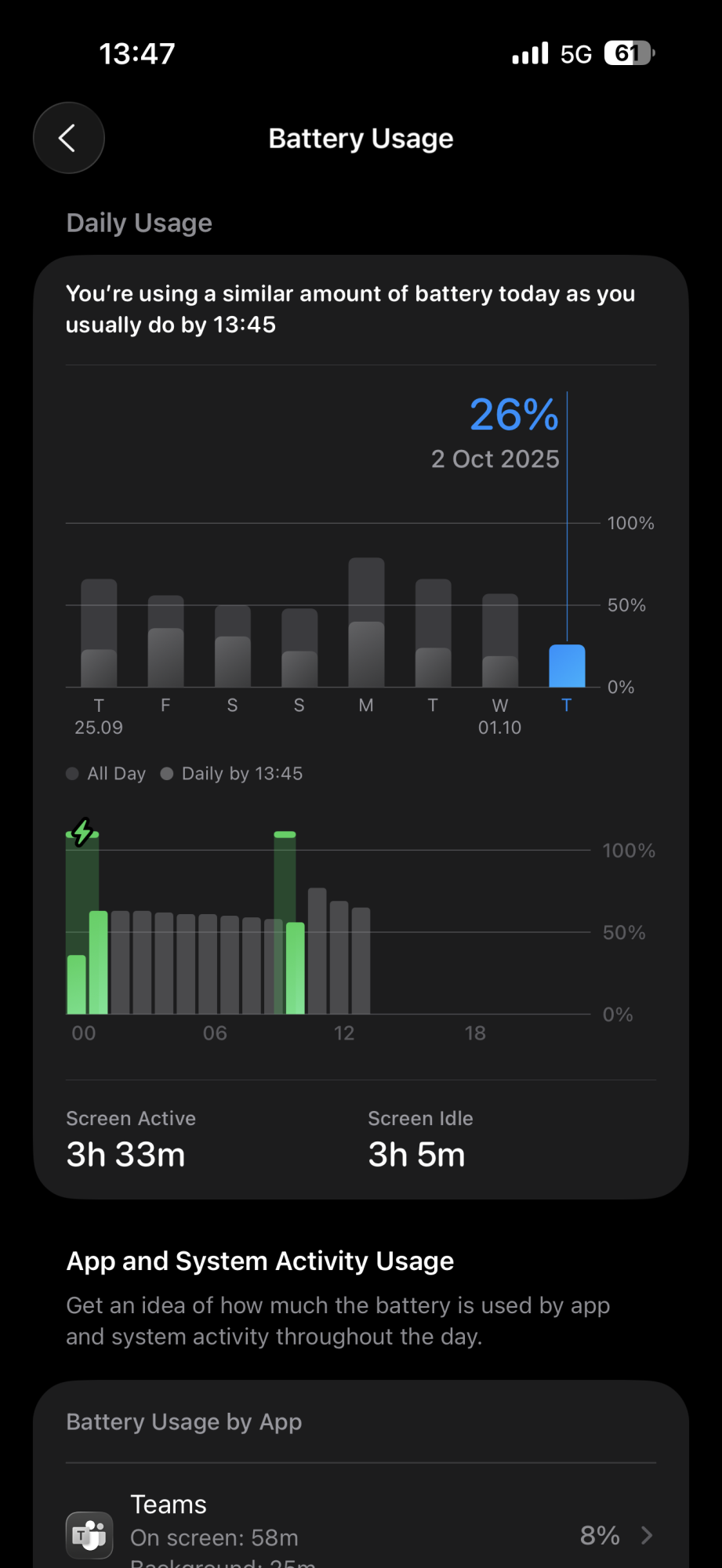Tap the tallest grey hourly bar after 11:00

pyautogui.click(x=317, y=951)
